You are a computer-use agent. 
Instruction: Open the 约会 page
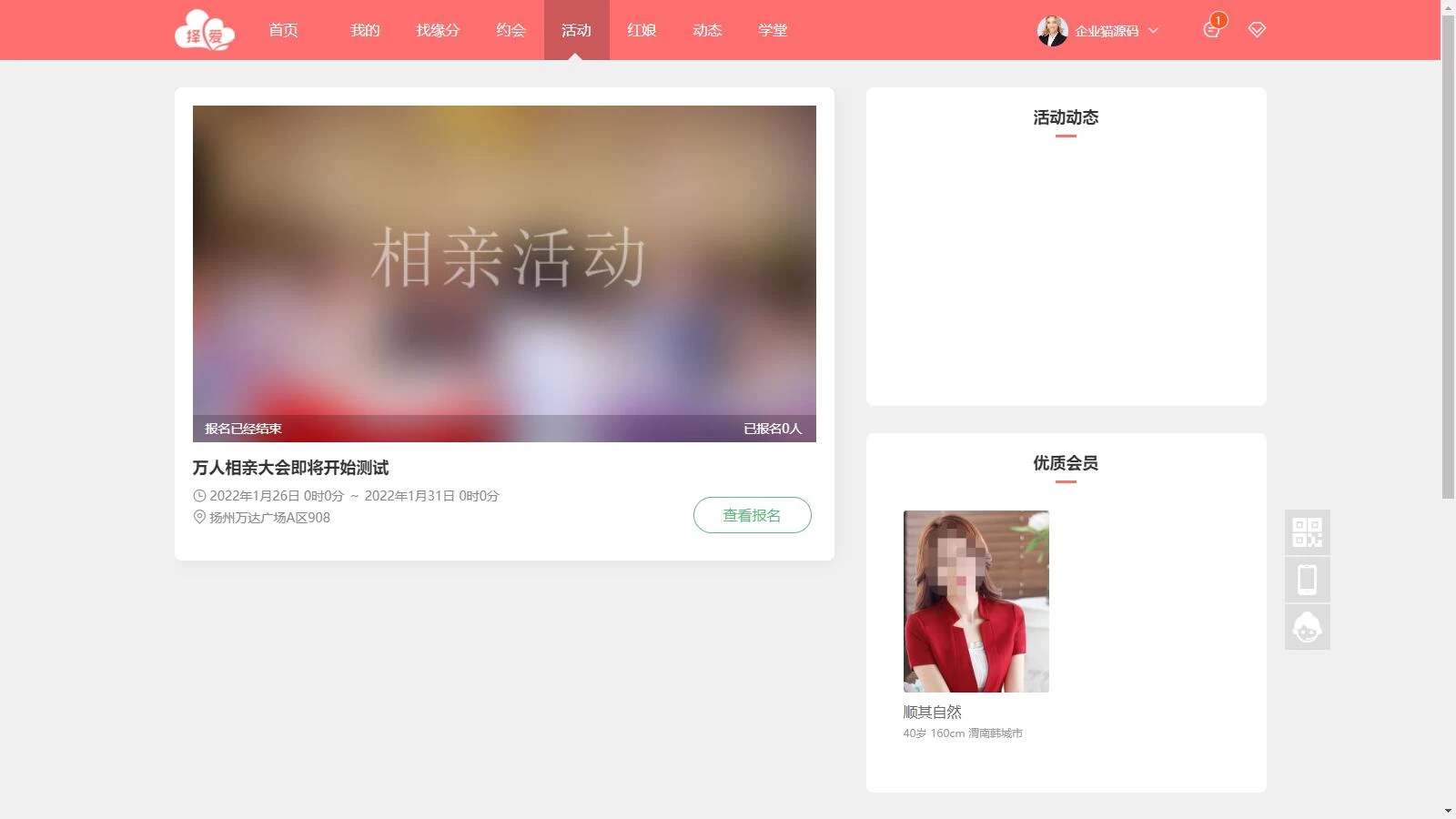click(511, 29)
